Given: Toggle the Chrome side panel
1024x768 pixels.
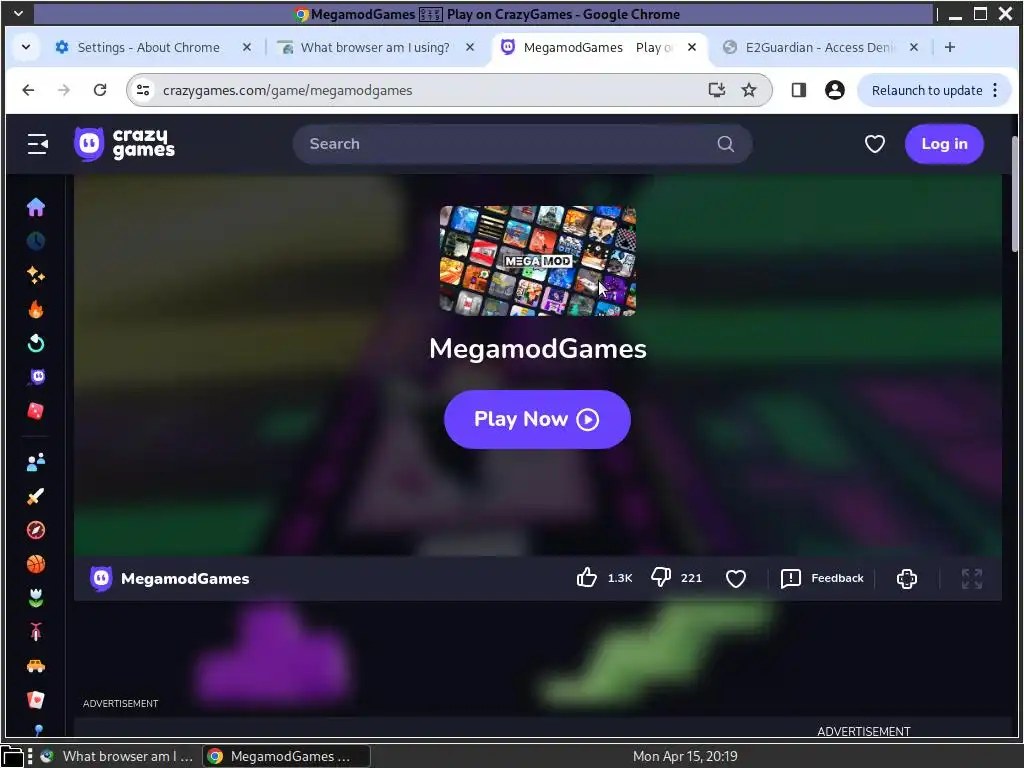Looking at the screenshot, I should [x=799, y=90].
